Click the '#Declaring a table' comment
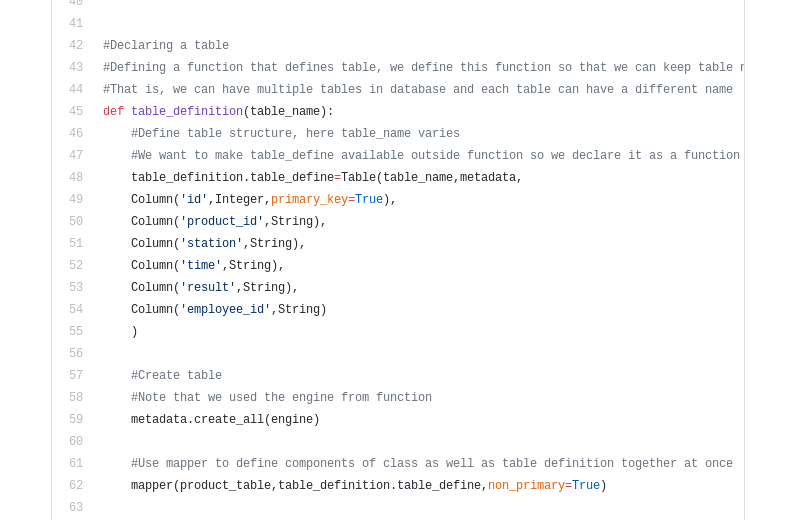 (x=166, y=45)
